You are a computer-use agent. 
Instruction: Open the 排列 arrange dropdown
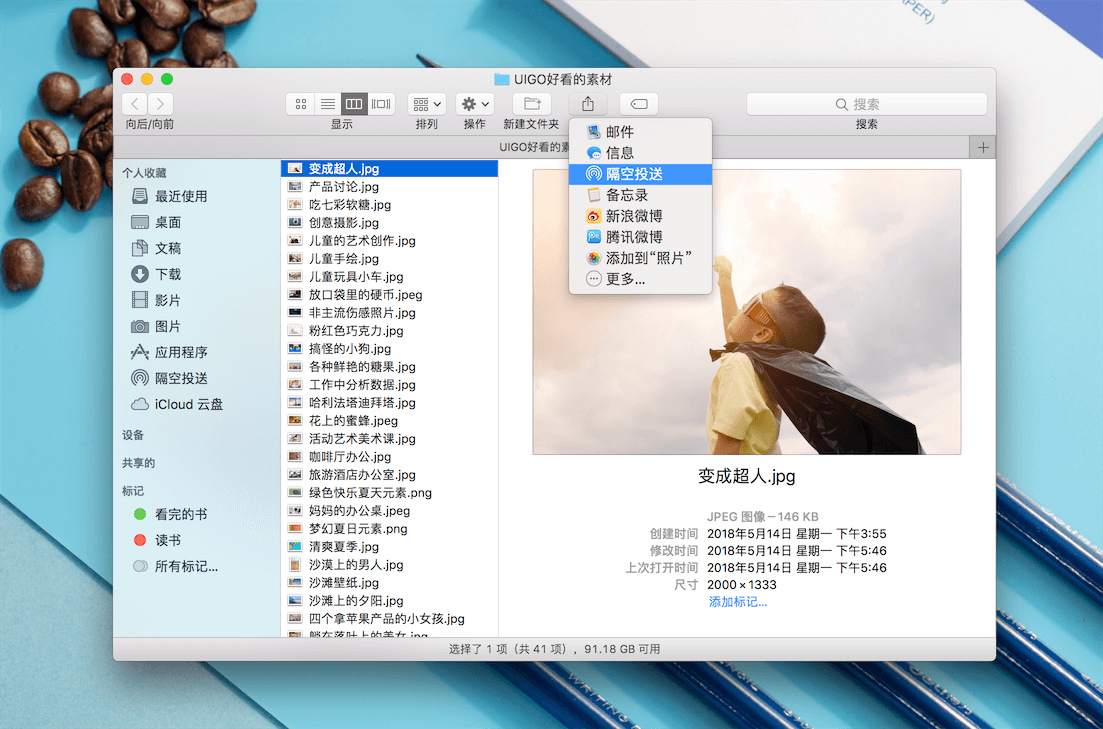pyautogui.click(x=426, y=104)
